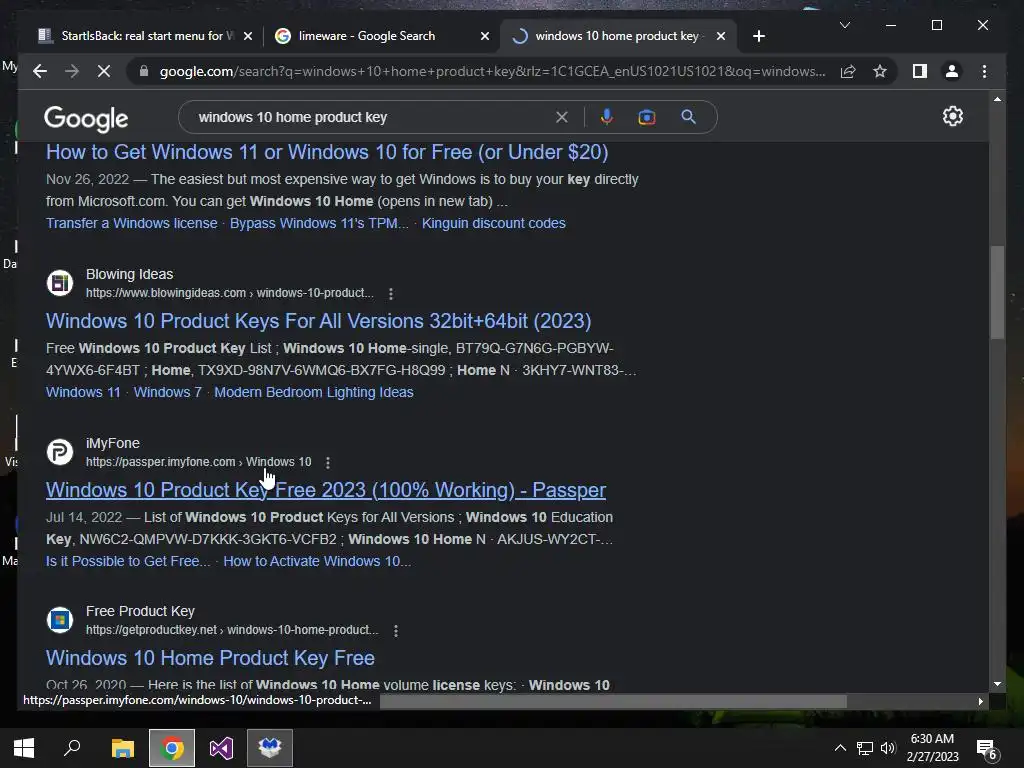The height and width of the screenshot is (768, 1024).
Task: Open File Explorer from taskbar
Action: (122, 748)
